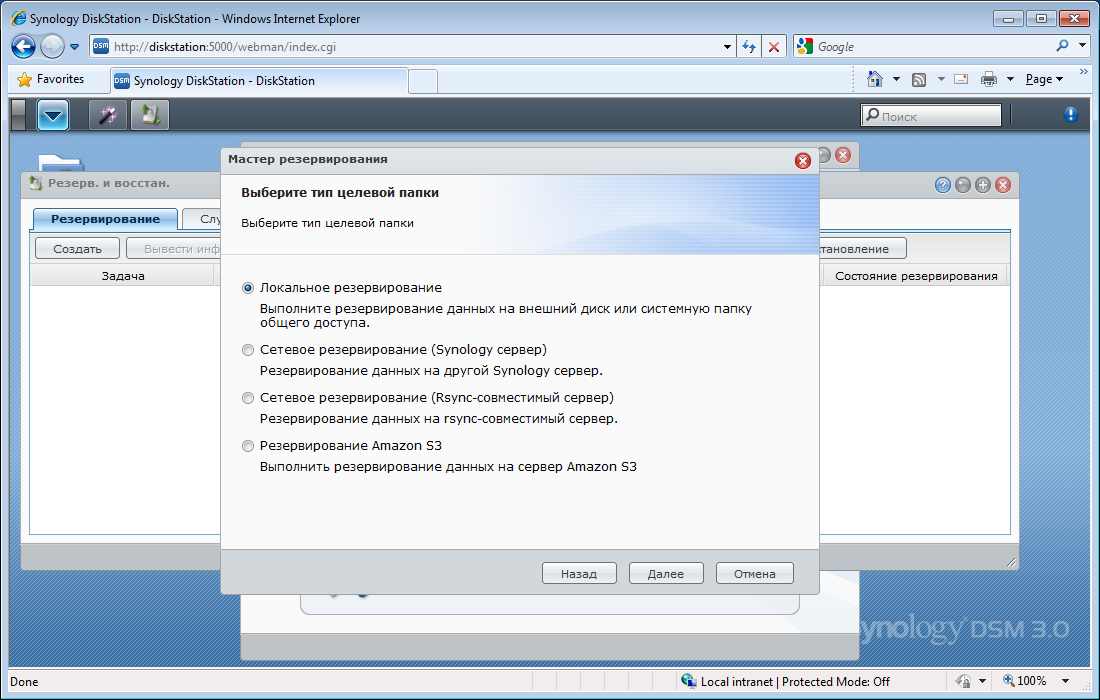The image size is (1100, 700).
Task: Launch the wizard magic wand icon
Action: [107, 115]
